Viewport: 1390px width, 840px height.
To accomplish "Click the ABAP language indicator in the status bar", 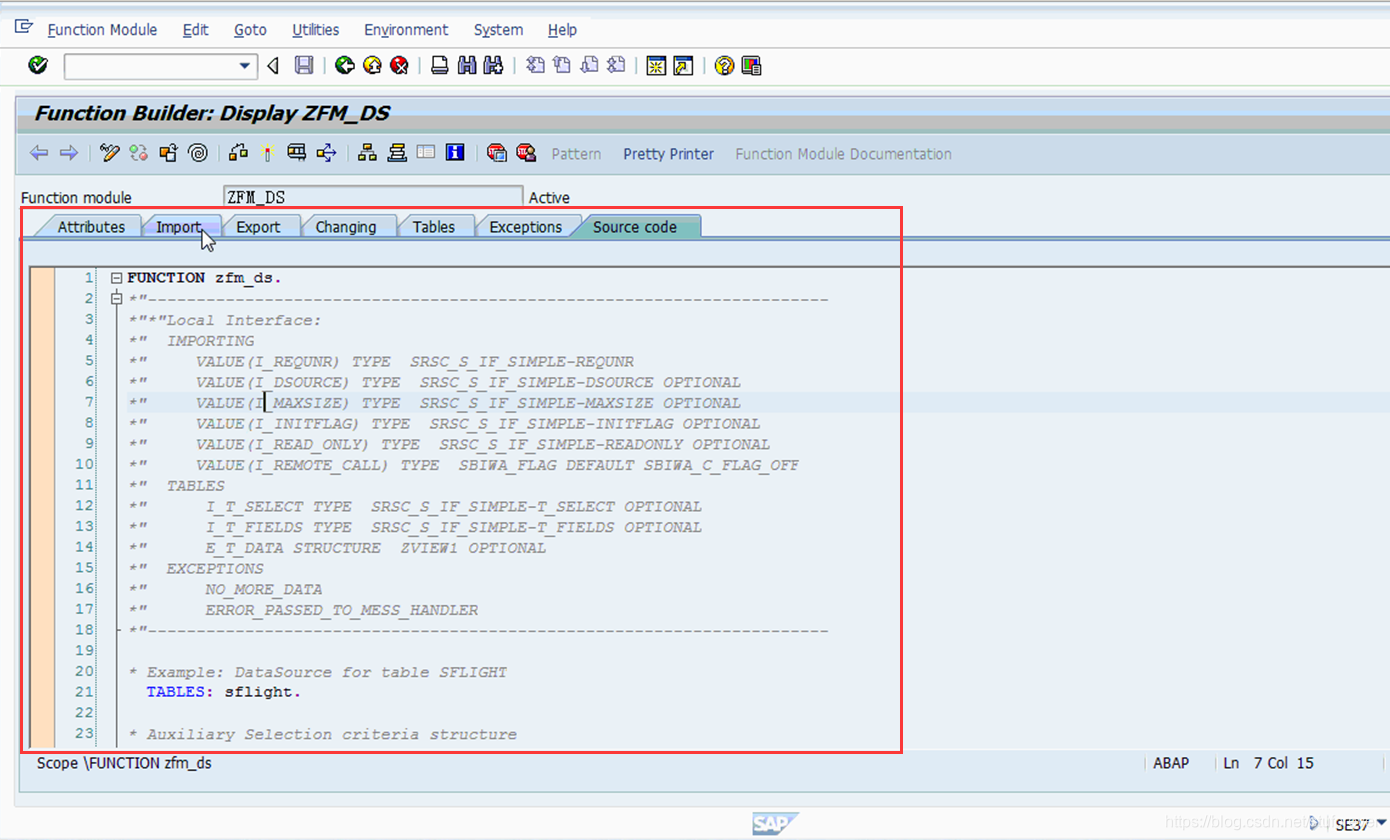I will (x=1171, y=763).
